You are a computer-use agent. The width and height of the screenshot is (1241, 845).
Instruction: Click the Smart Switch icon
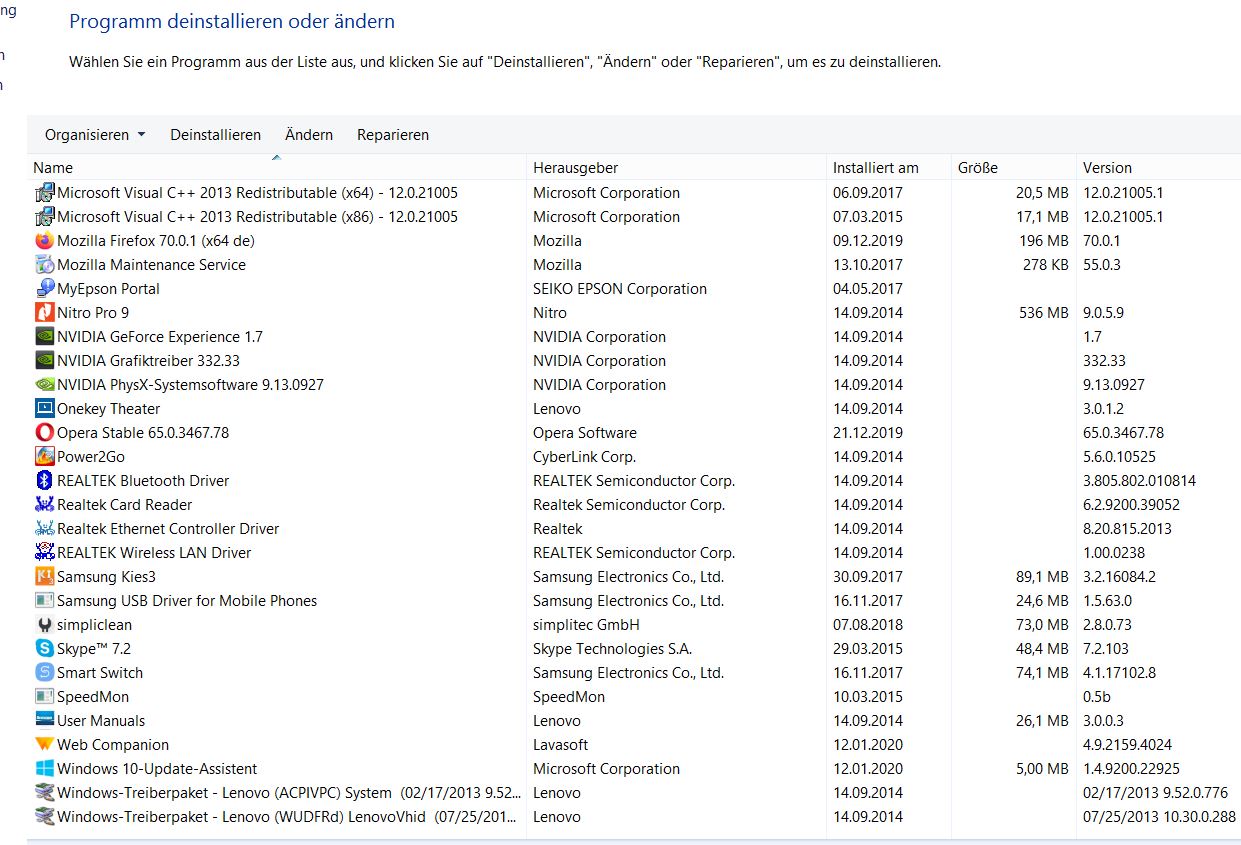(x=44, y=672)
